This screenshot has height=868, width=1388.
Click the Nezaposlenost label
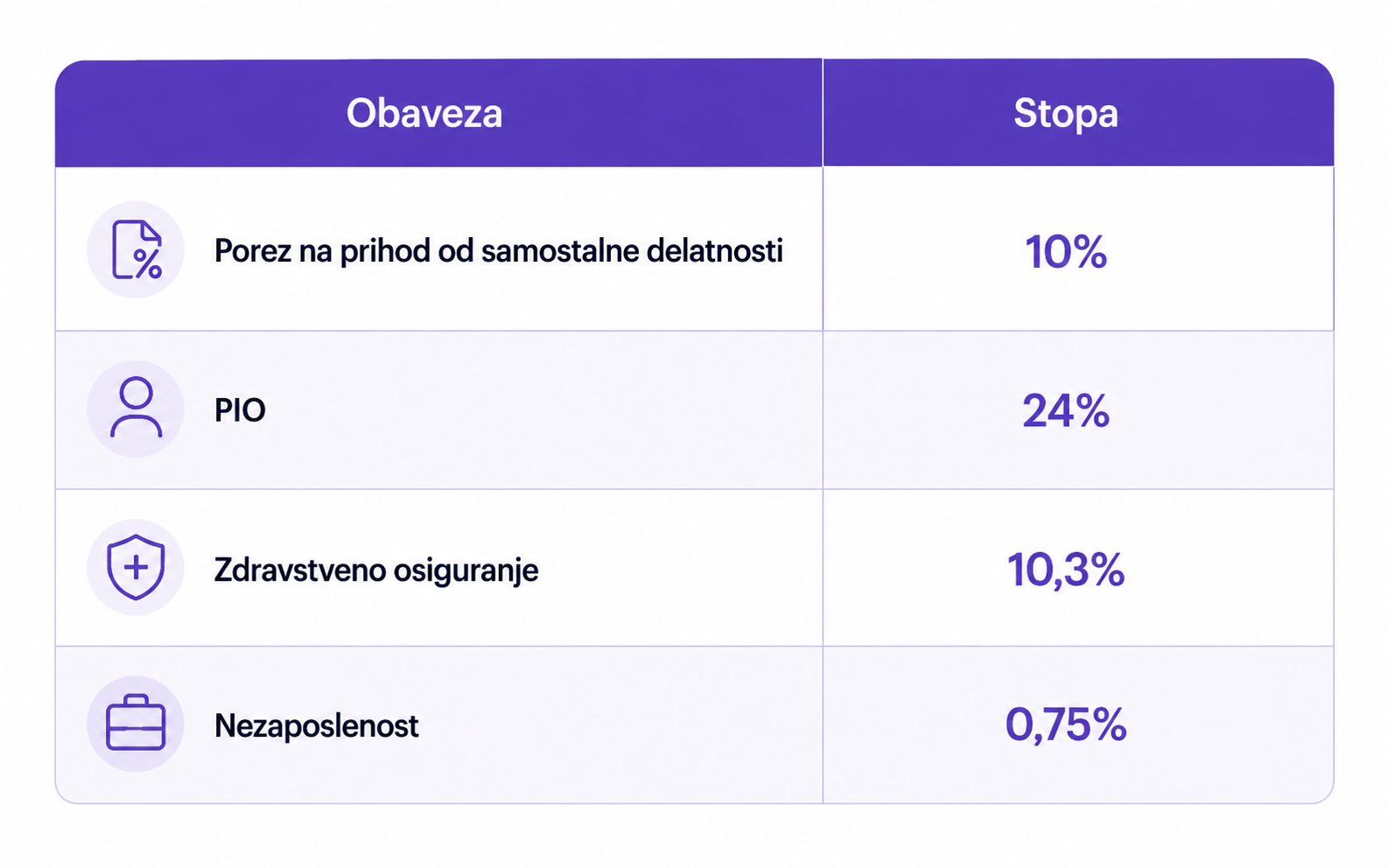pos(317,725)
